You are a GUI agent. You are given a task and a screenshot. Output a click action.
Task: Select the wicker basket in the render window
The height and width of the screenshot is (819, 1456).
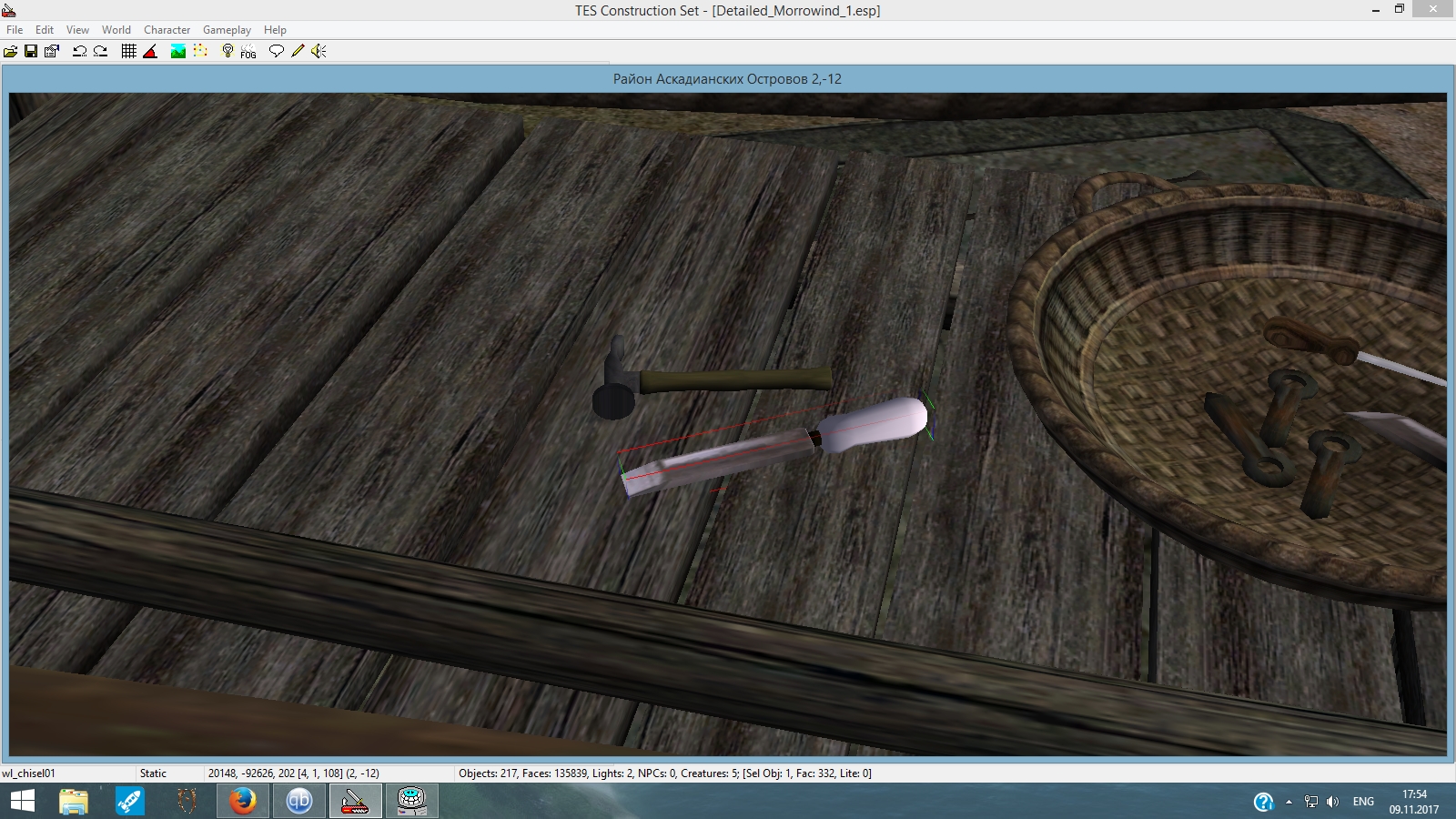(x=1228, y=391)
